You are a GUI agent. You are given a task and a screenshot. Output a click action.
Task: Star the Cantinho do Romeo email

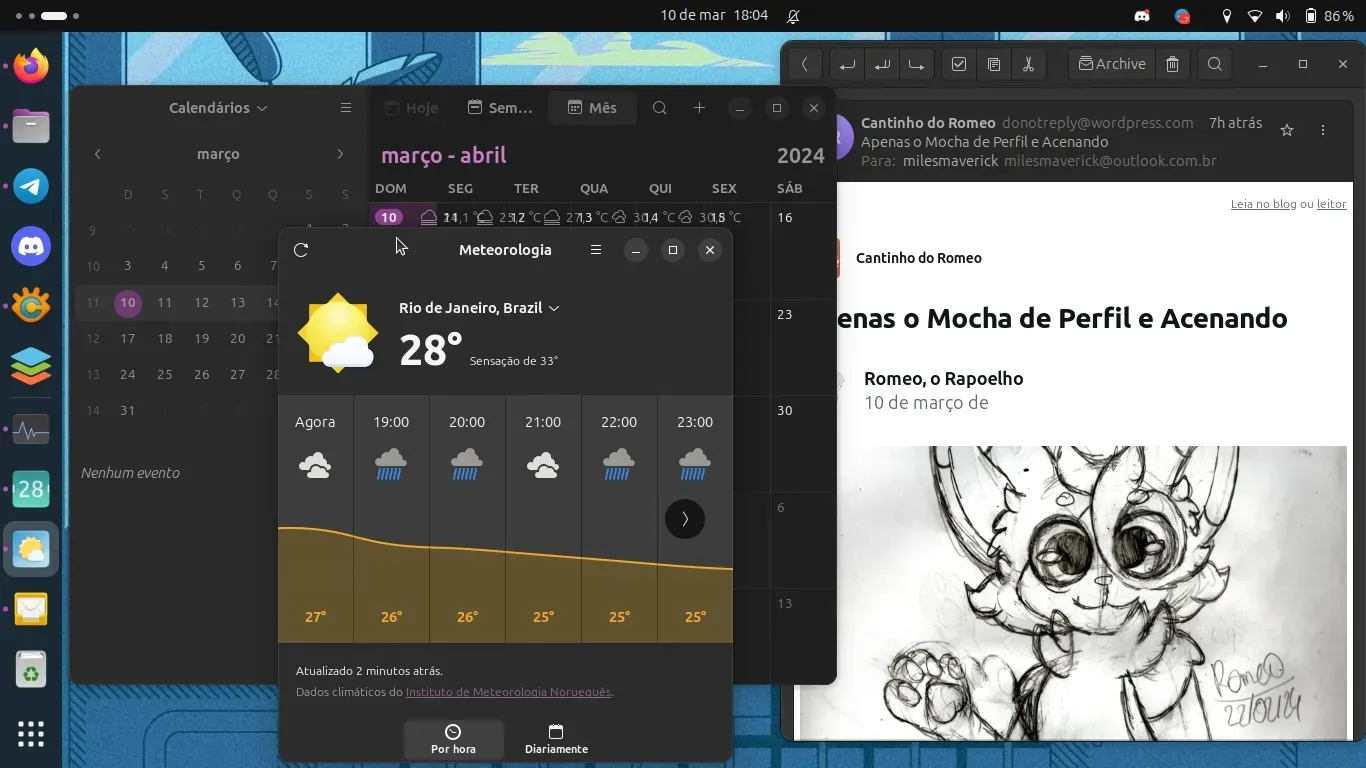coord(1287,130)
